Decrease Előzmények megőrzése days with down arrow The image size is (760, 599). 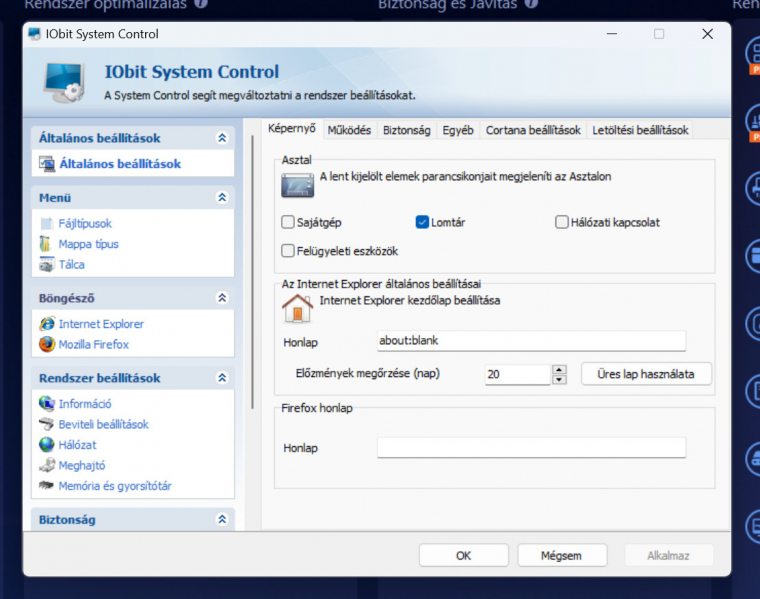(559, 379)
